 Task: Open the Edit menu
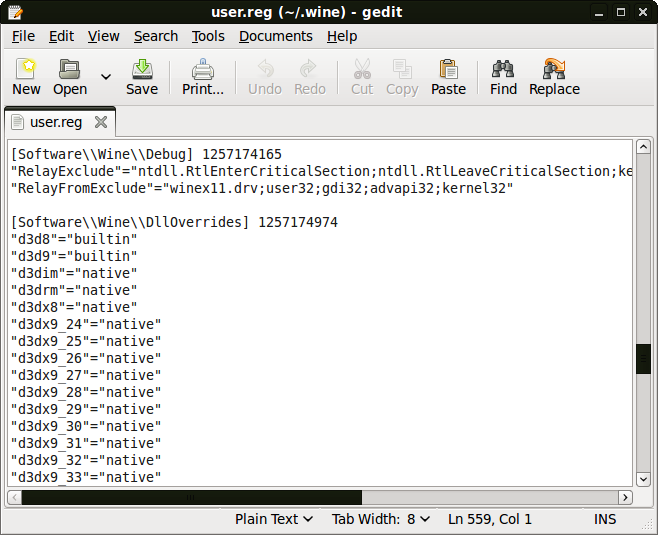tap(61, 37)
